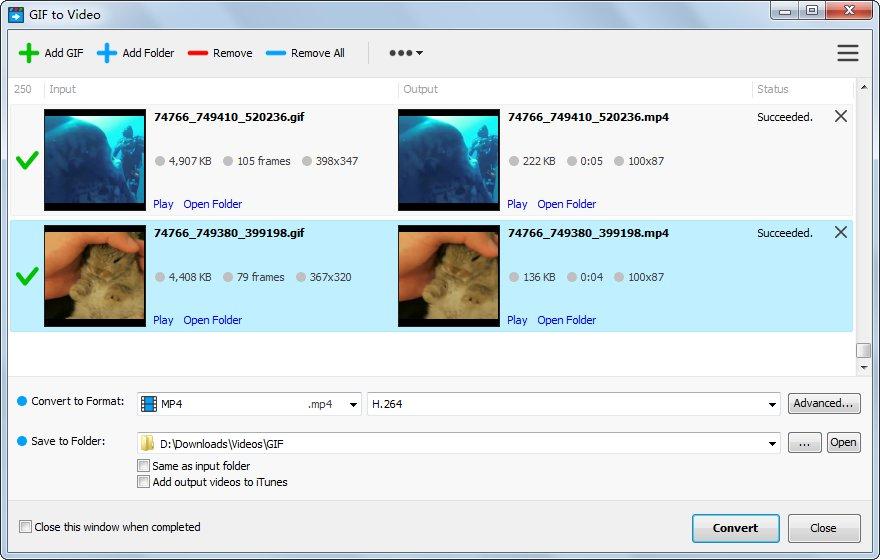Click the Status column header
The height and width of the screenshot is (560, 880).
(x=773, y=89)
